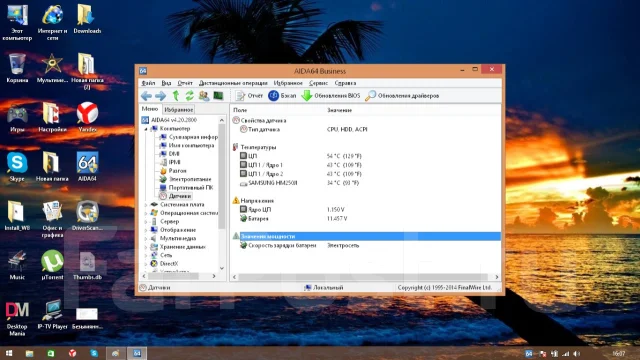Select the ЦП 1 / Ядро 1 row
This screenshot has width=640, height=360.
click(366, 165)
